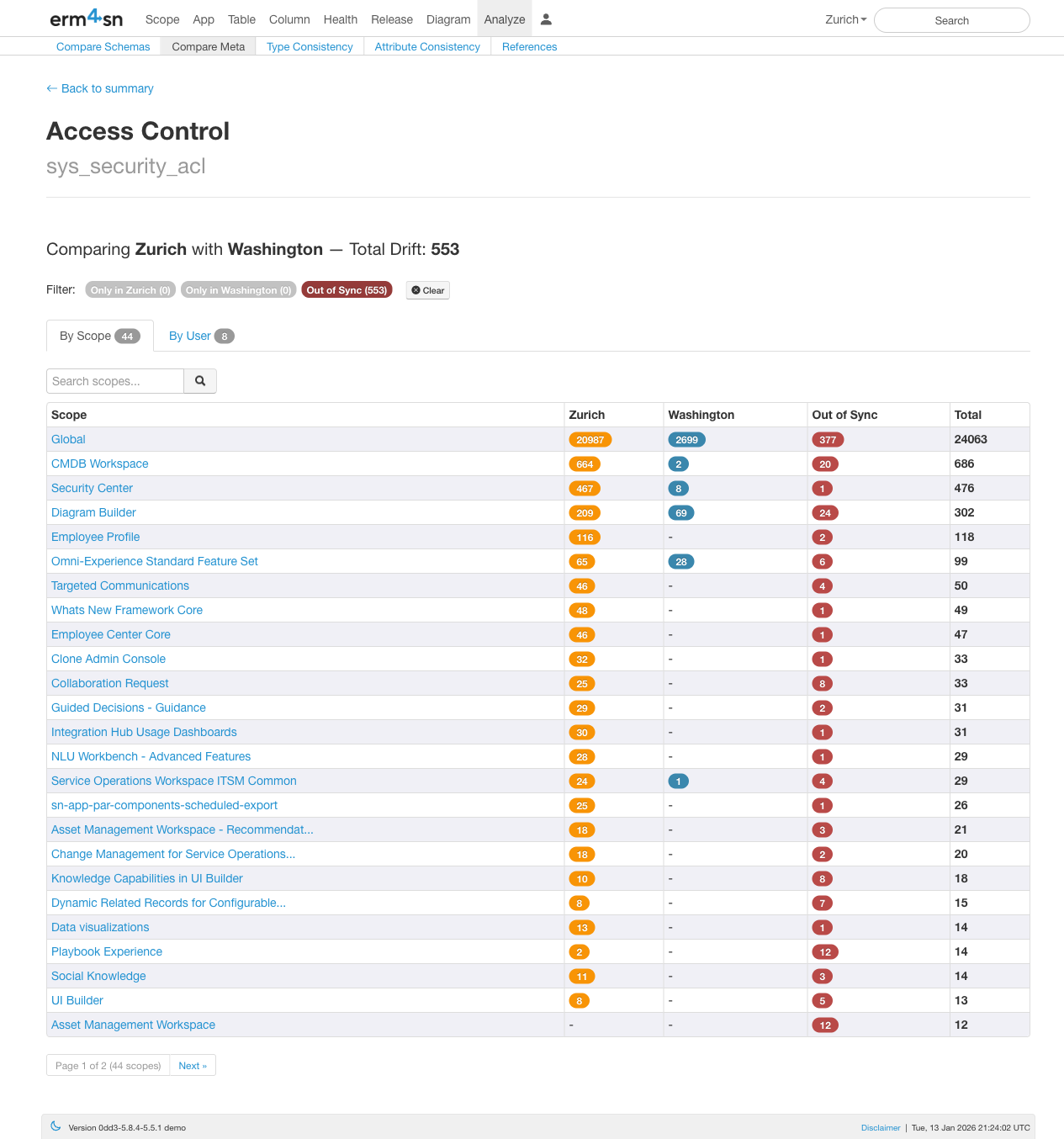Select Diagram in the top navigation
1064x1139 pixels.
coord(448,19)
